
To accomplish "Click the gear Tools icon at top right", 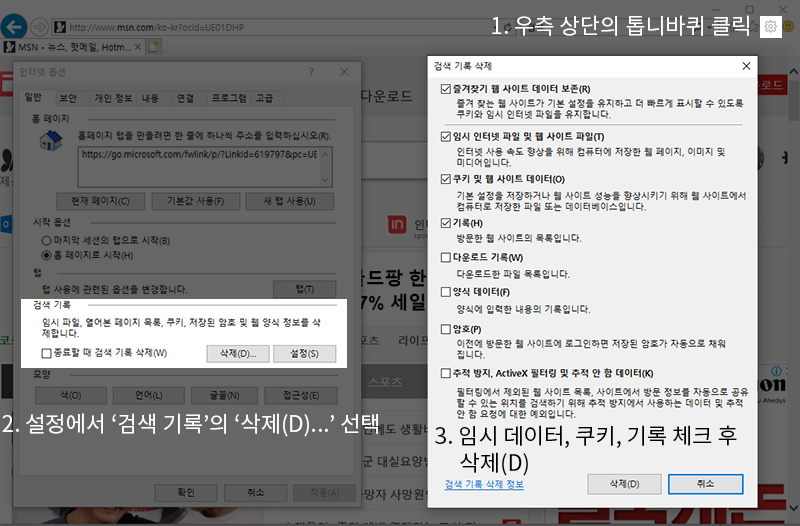I will coord(771,27).
